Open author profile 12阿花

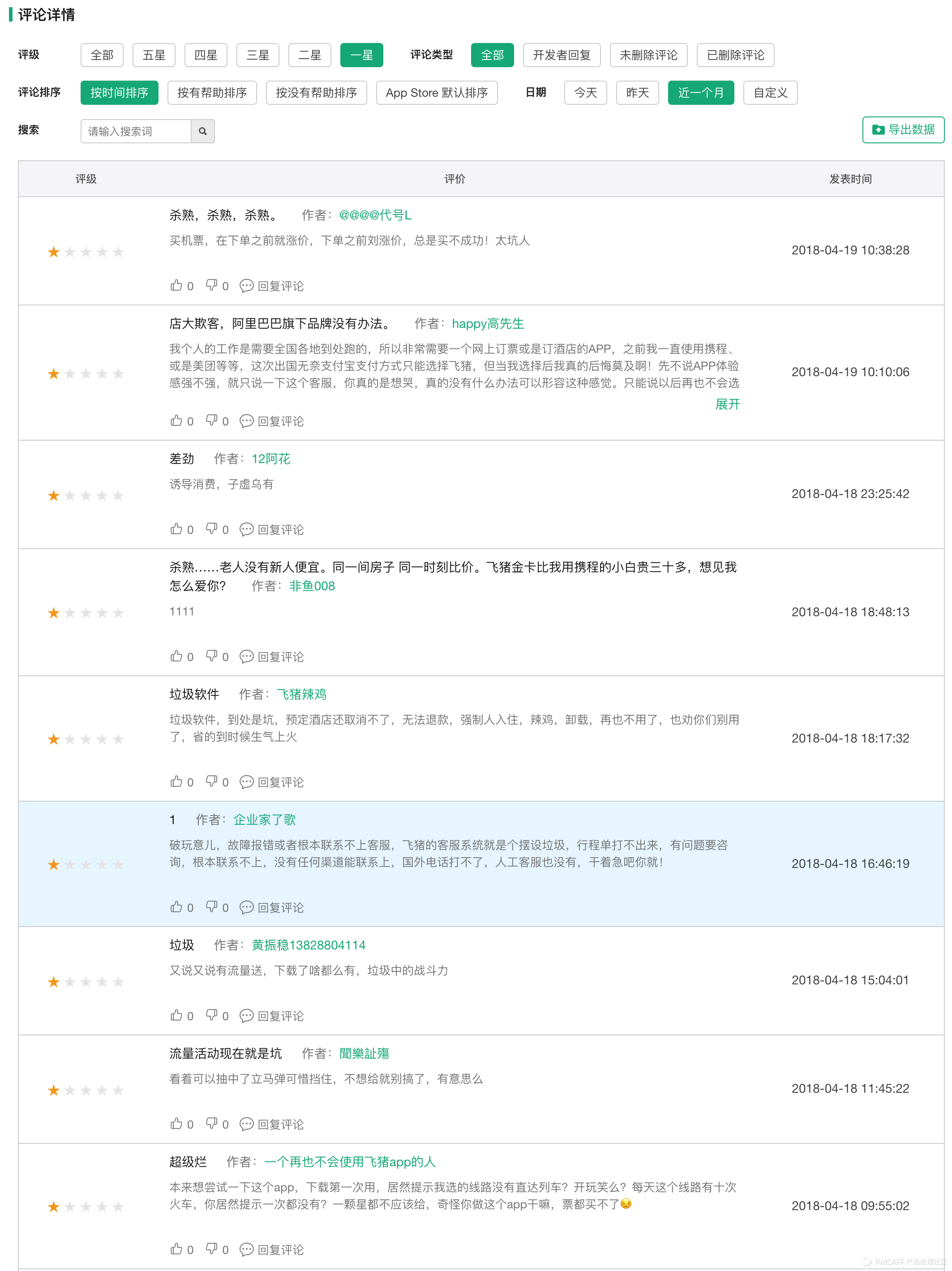pos(270,459)
